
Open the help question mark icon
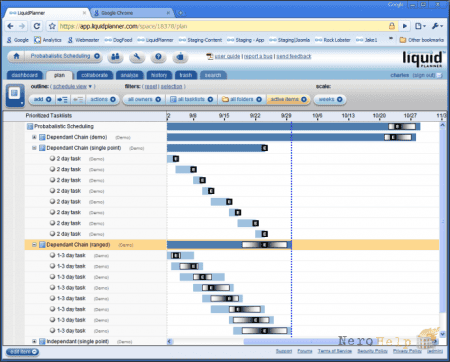click(x=158, y=57)
